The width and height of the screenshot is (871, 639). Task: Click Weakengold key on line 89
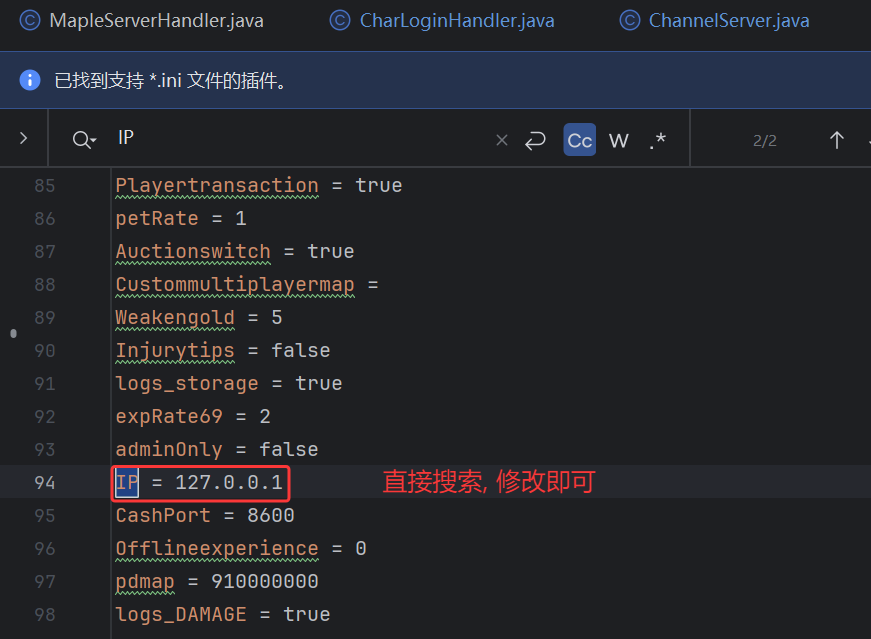tap(175, 317)
